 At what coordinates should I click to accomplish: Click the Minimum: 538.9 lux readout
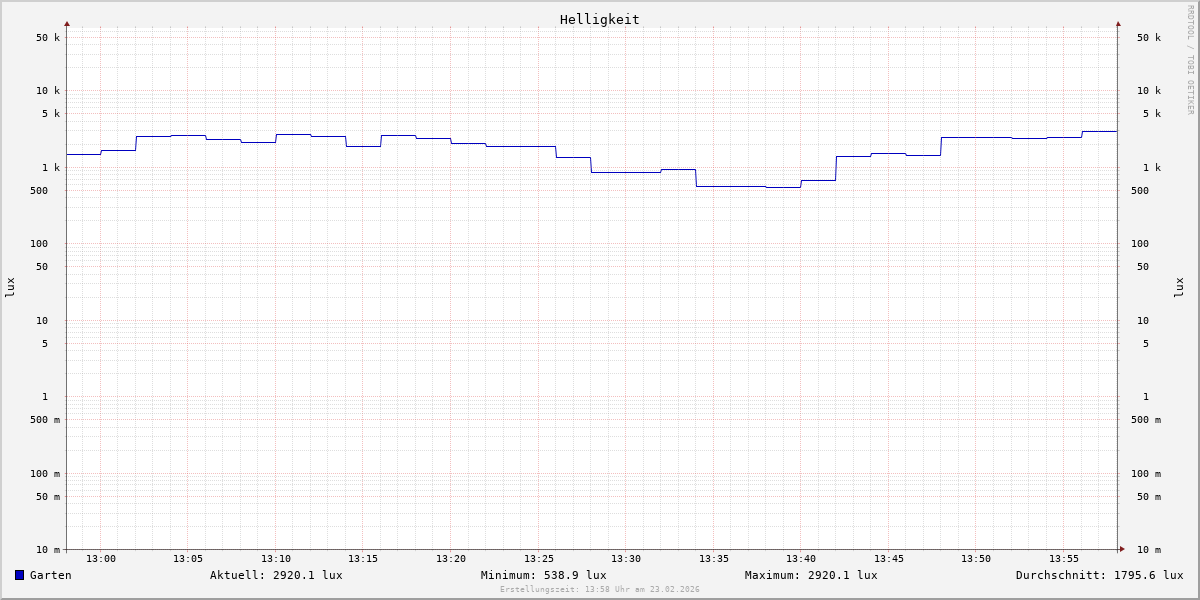[543, 575]
